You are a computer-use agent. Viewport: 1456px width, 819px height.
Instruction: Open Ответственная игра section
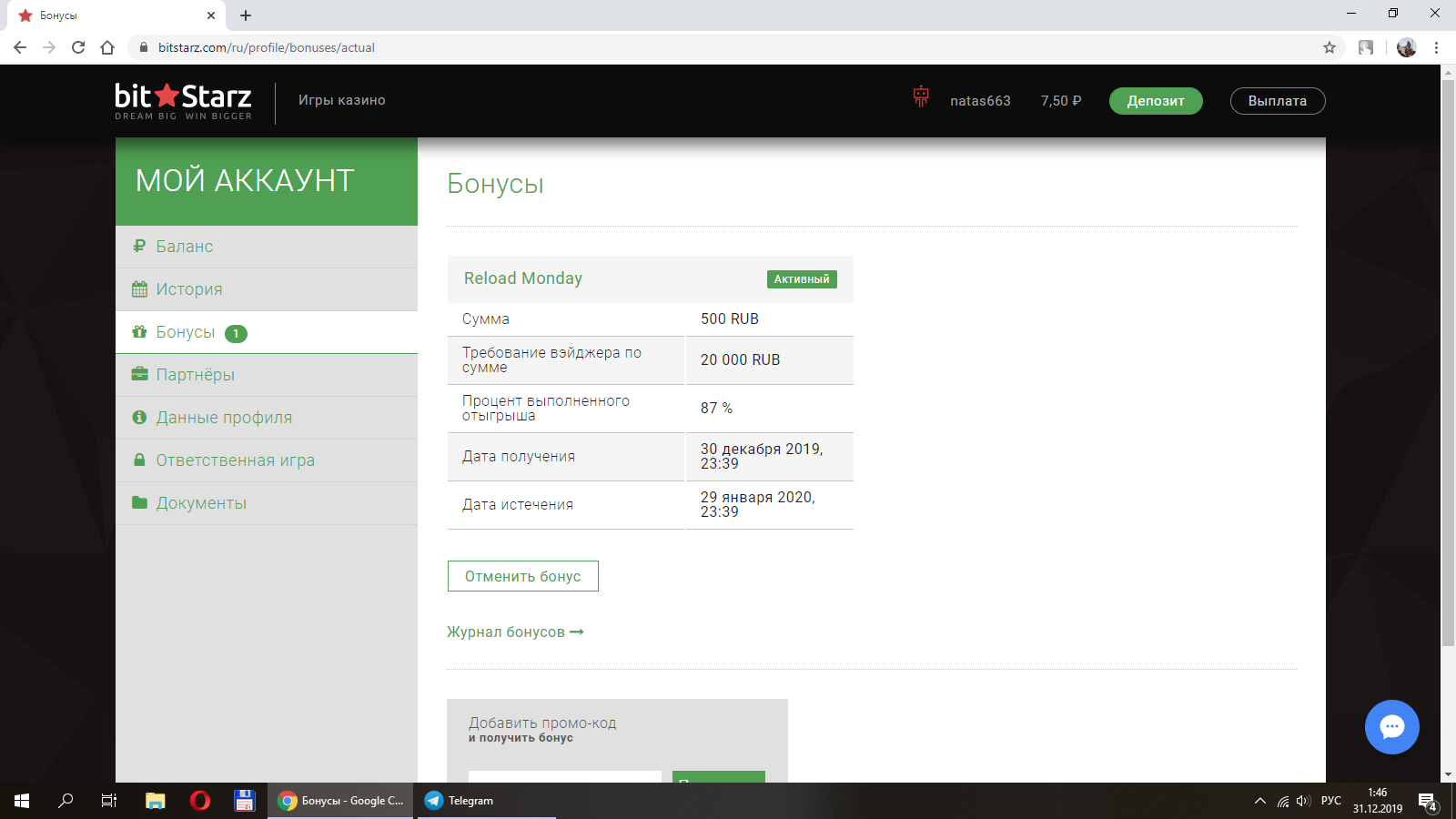(267, 460)
